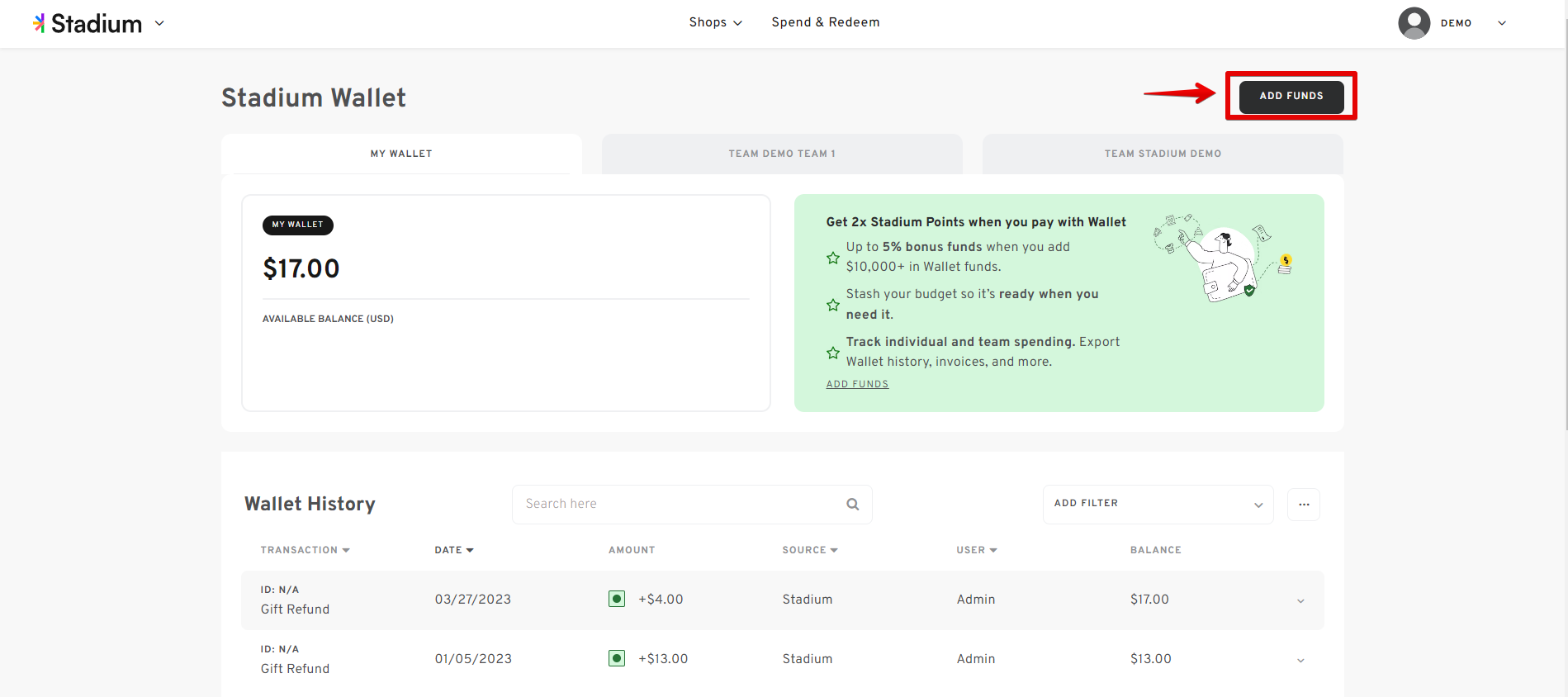1568x697 pixels.
Task: Click the green credit icon next to +$13.00
Action: (x=617, y=658)
